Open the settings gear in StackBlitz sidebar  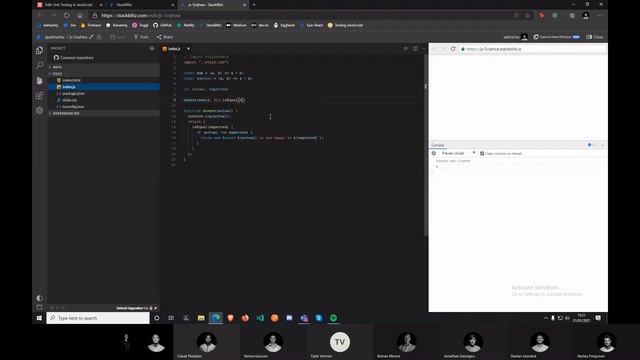click(40, 111)
